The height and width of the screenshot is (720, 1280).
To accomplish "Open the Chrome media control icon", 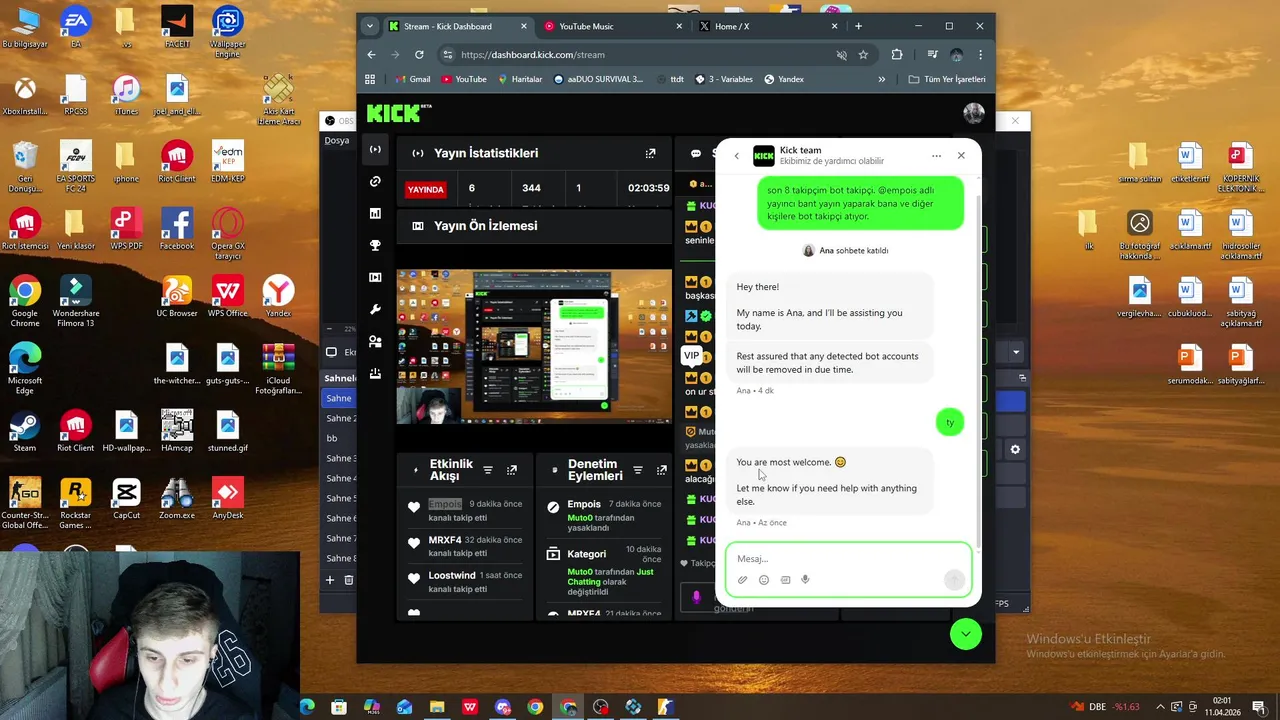I will pyautogui.click(x=932, y=55).
